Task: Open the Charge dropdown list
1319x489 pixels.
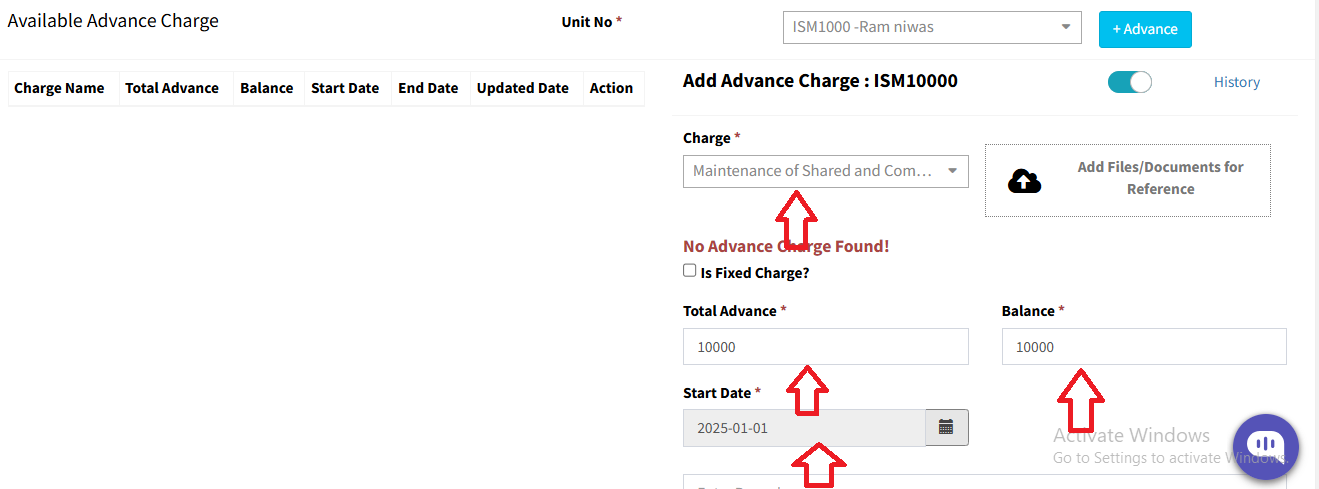Action: pyautogui.click(x=825, y=171)
